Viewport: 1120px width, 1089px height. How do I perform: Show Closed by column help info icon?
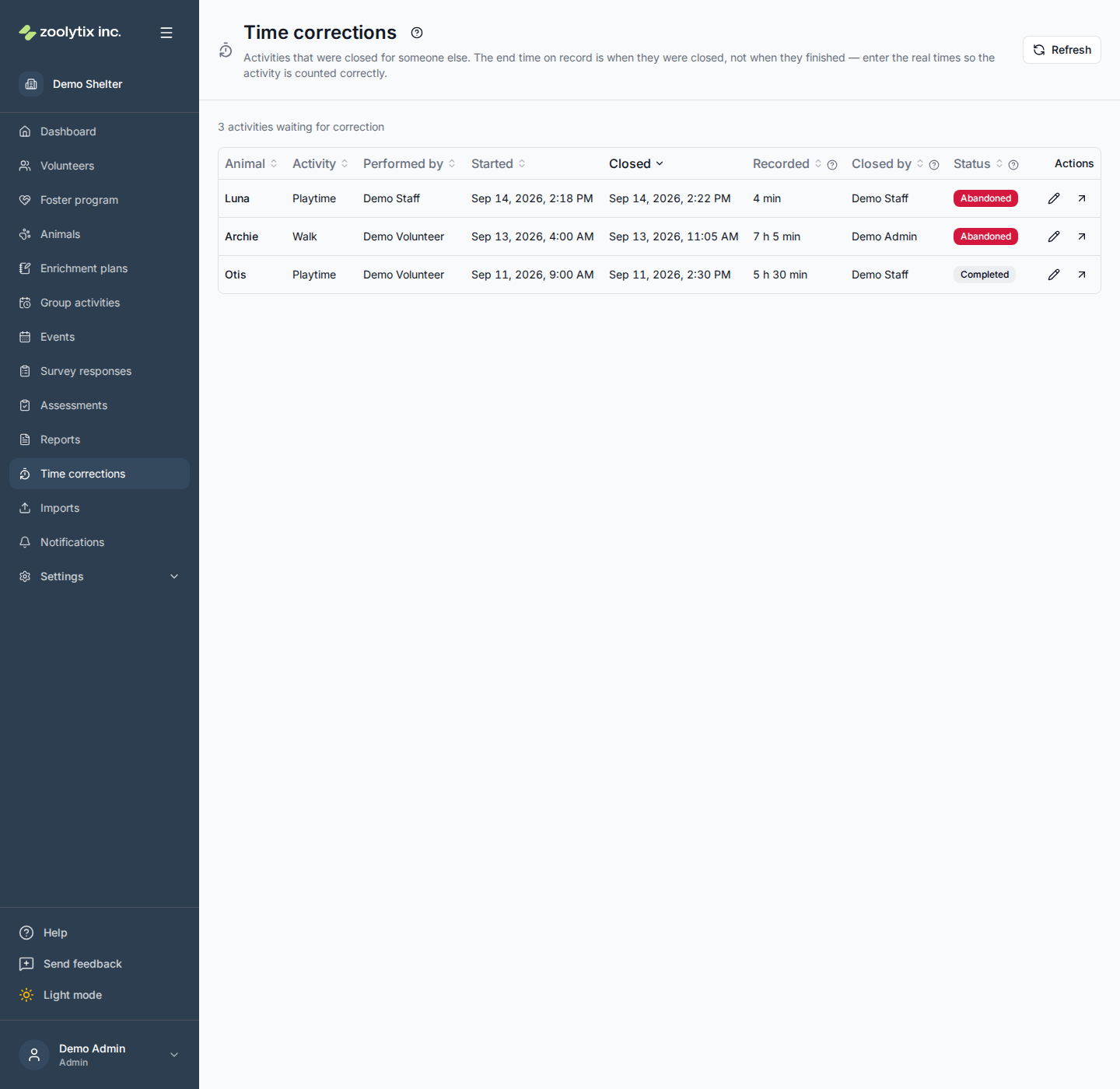934,165
